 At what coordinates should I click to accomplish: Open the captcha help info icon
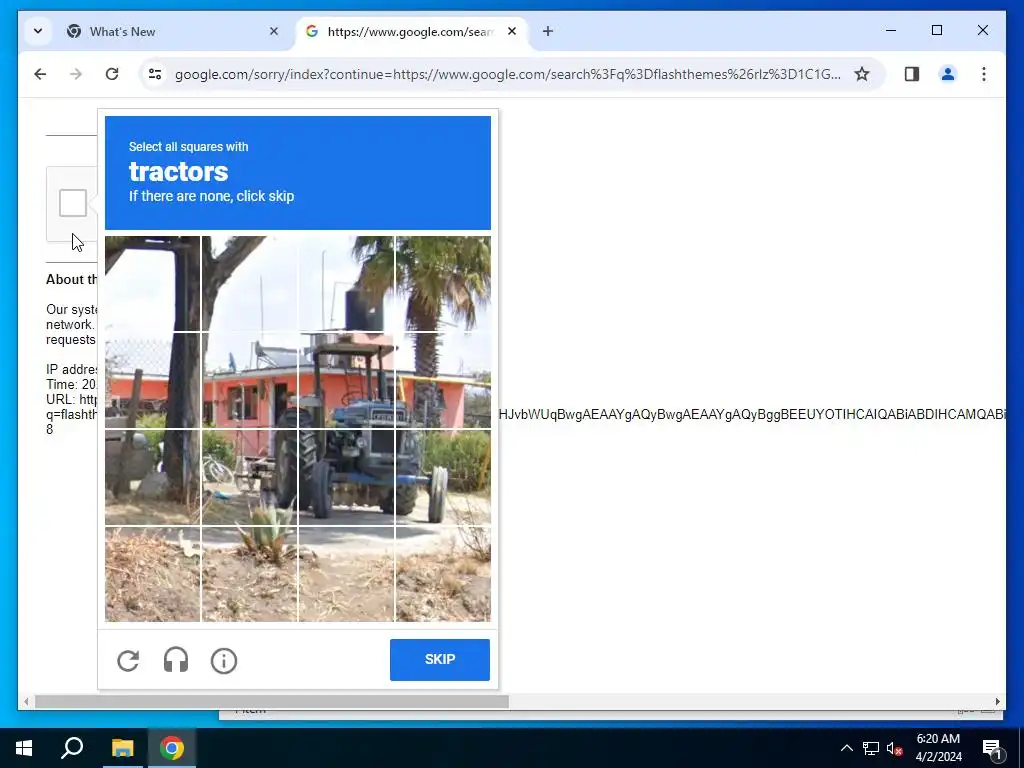pos(224,661)
